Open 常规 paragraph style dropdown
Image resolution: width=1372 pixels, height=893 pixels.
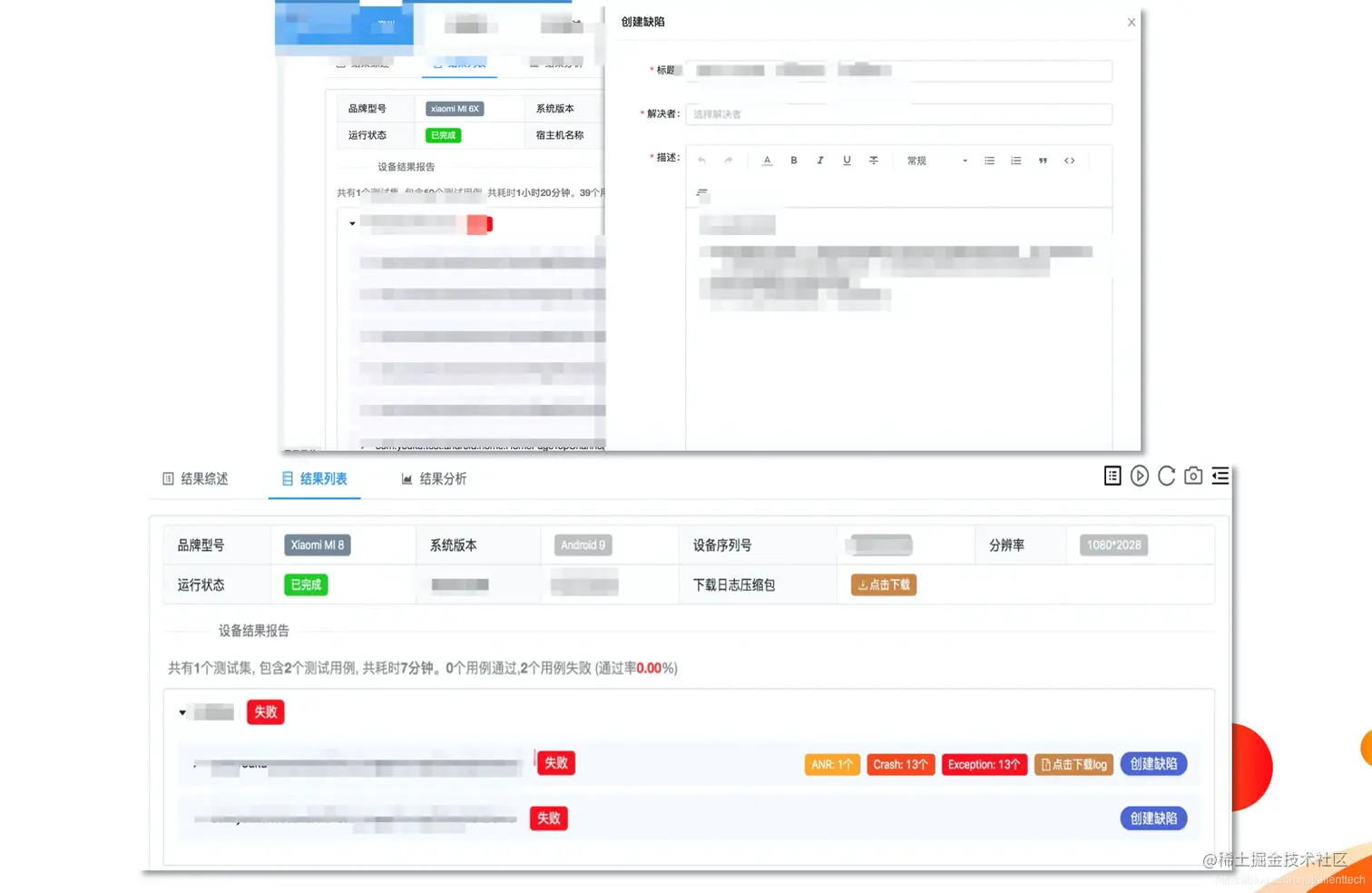tap(936, 161)
